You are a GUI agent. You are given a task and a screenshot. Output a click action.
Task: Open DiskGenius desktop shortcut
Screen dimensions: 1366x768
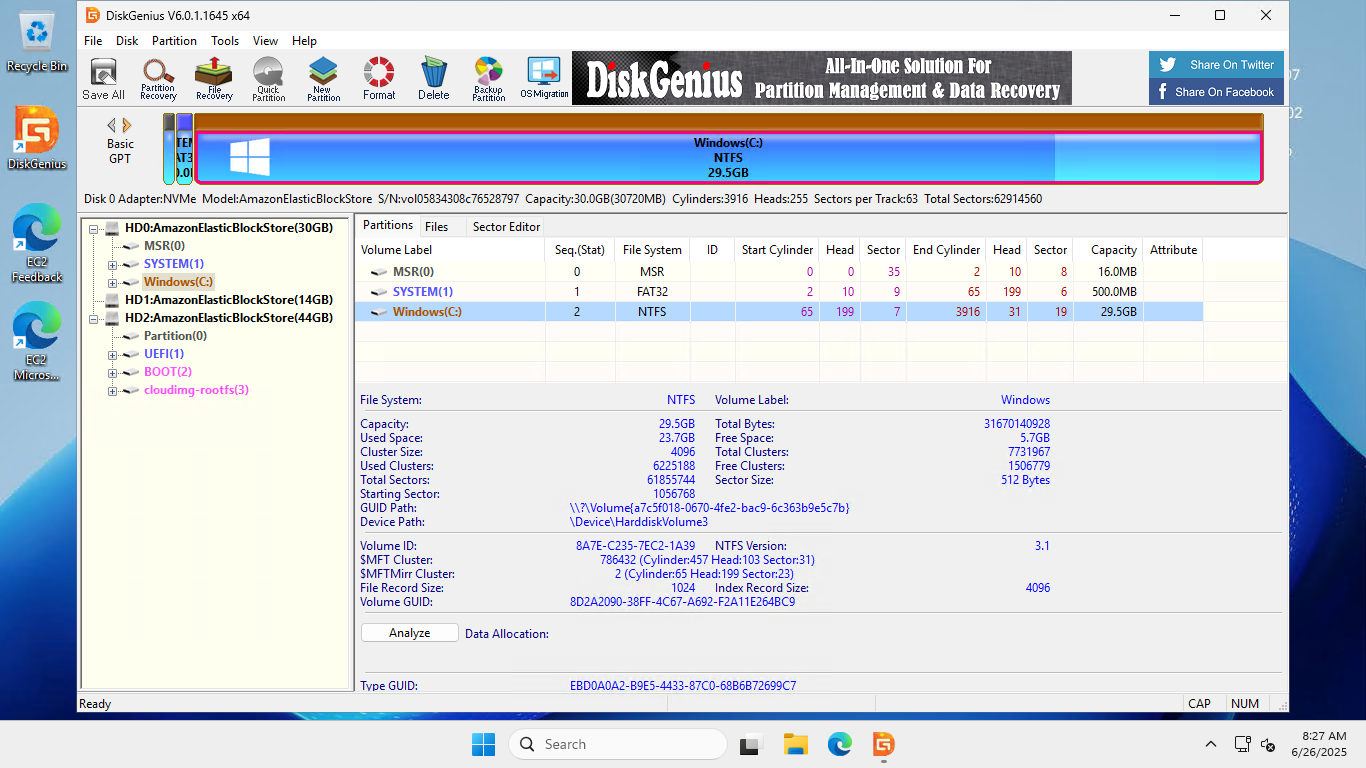tap(37, 139)
